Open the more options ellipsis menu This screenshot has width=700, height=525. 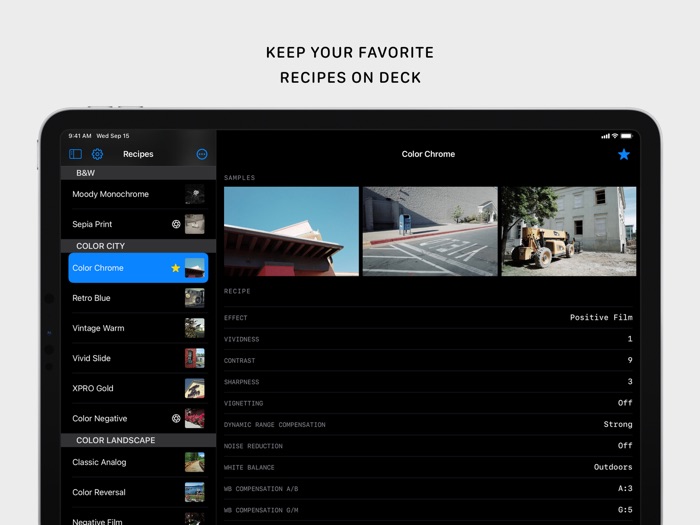pyautogui.click(x=202, y=154)
